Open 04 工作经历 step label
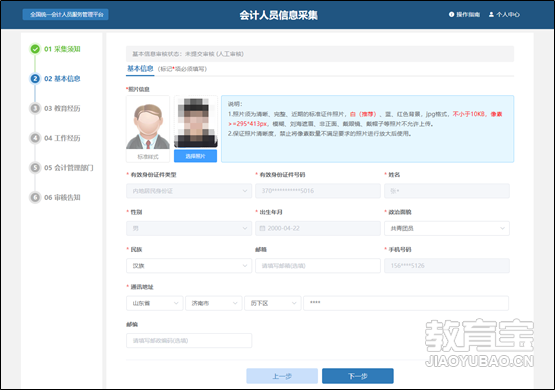Viewport: 555px width, 390px height. point(62,138)
